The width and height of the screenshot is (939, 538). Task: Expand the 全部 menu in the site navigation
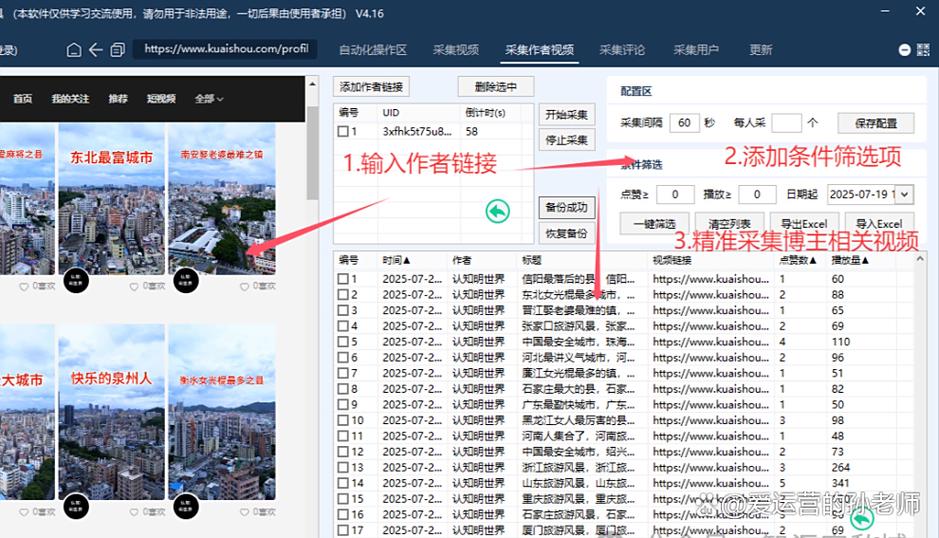click(209, 99)
